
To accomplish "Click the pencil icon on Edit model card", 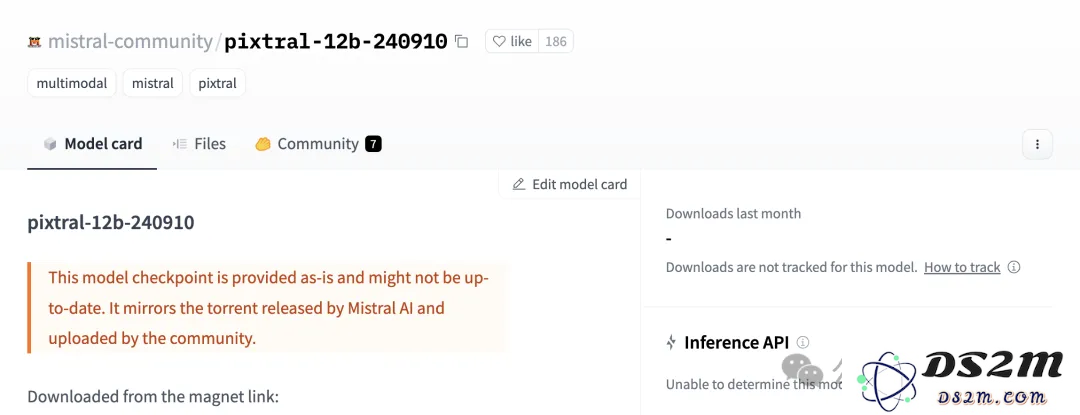I will point(519,184).
